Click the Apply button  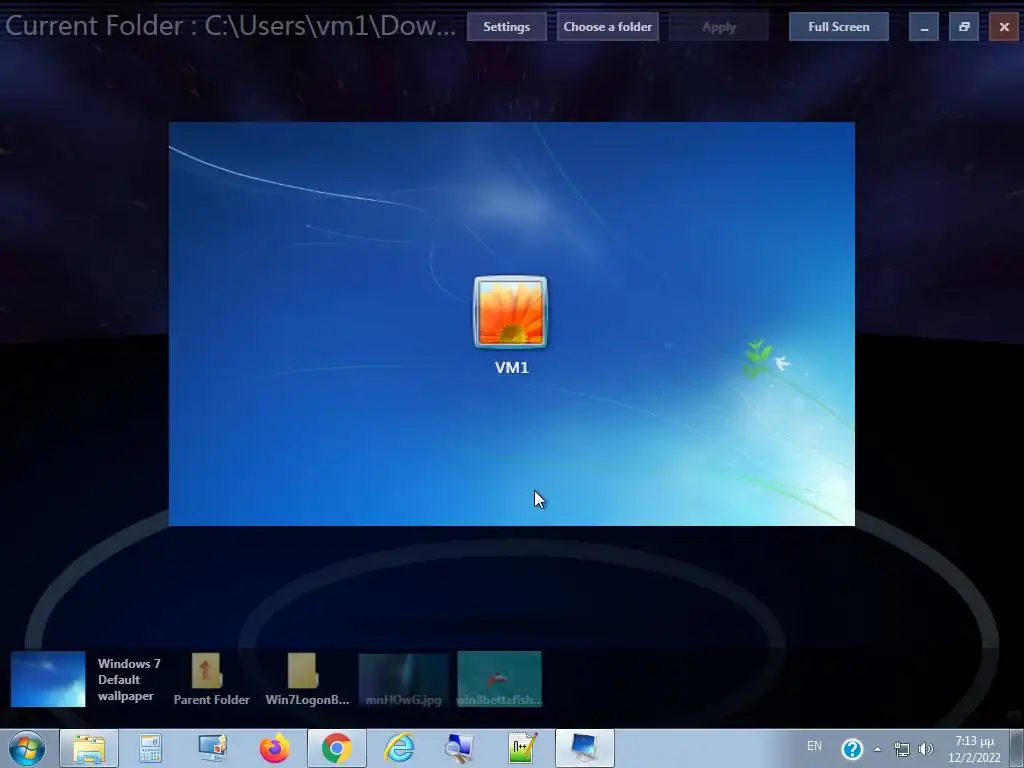pyautogui.click(x=718, y=27)
